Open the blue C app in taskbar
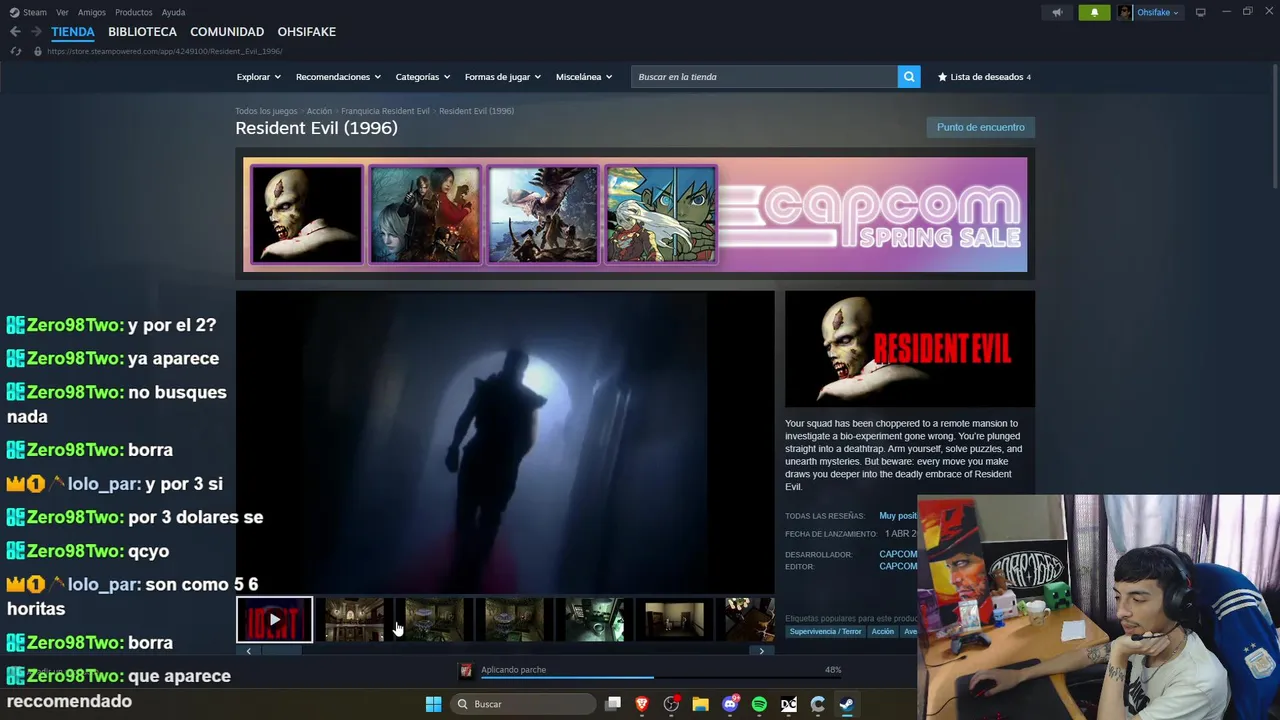Image resolution: width=1280 pixels, height=720 pixels. click(817, 704)
